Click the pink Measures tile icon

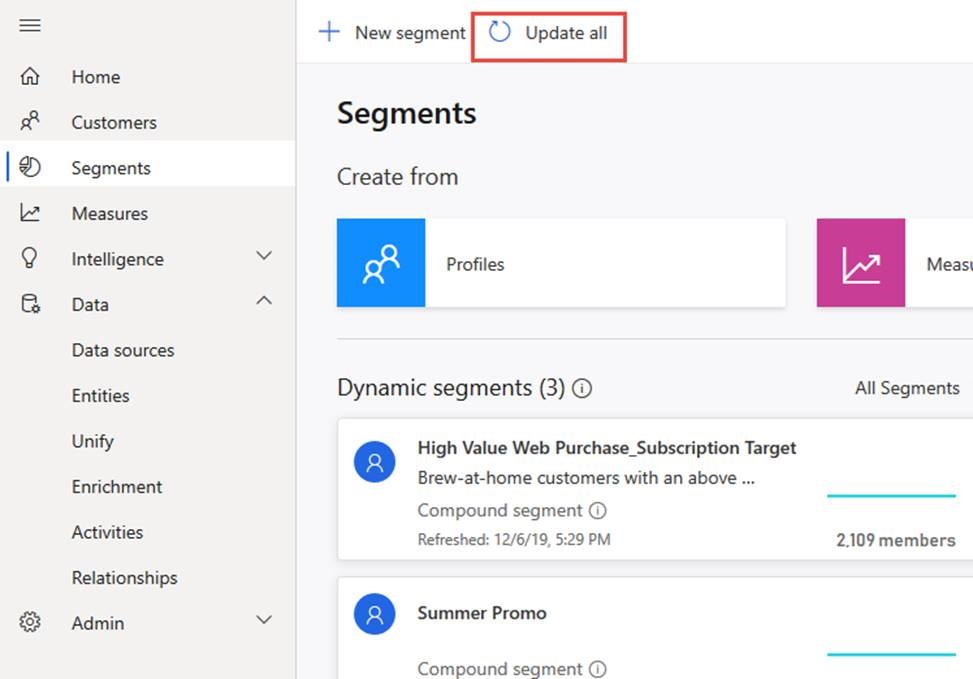[x=860, y=263]
